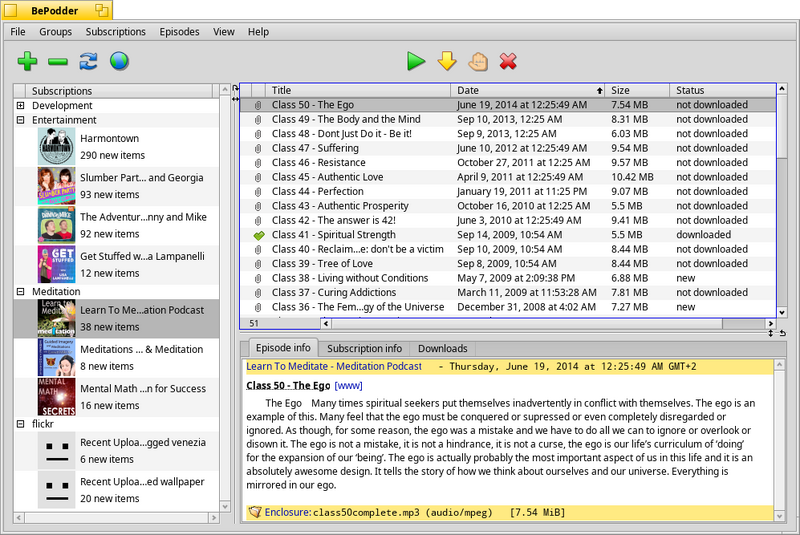Viewport: 800px width, 535px height.
Task: Click the blue refresh arrows icon
Action: coord(88,61)
